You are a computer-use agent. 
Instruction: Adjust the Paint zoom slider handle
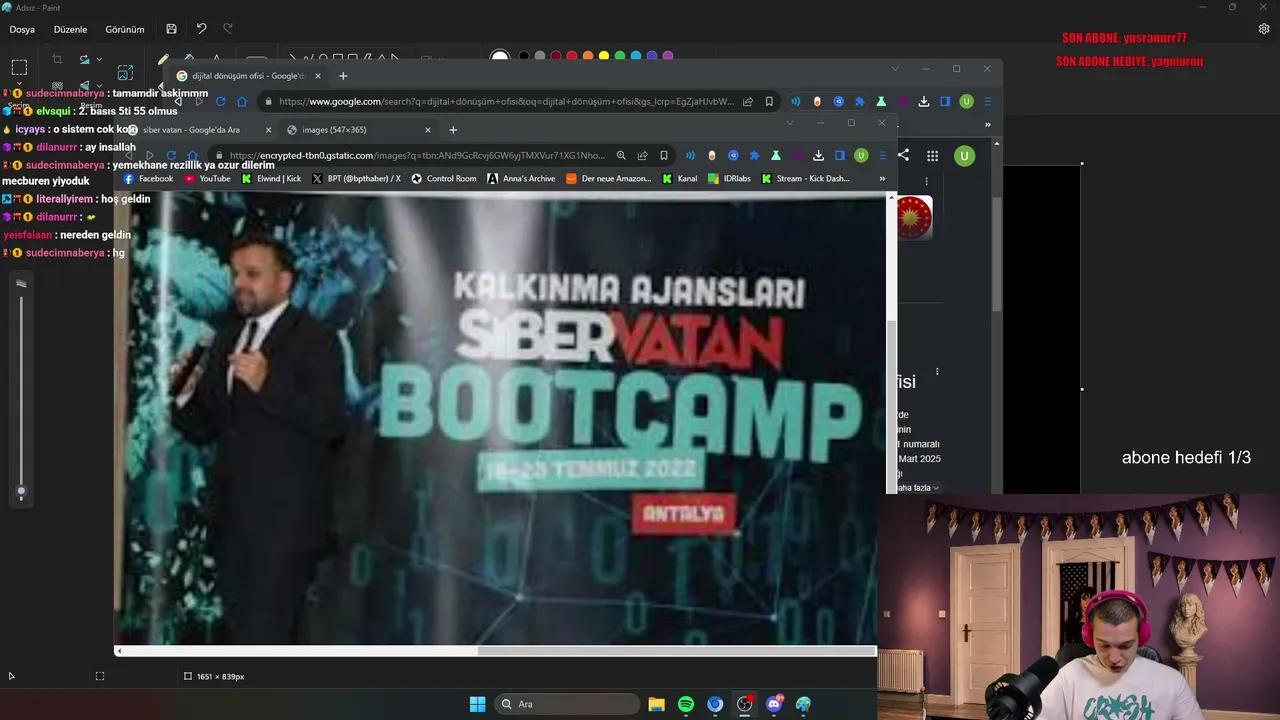click(x=21, y=491)
